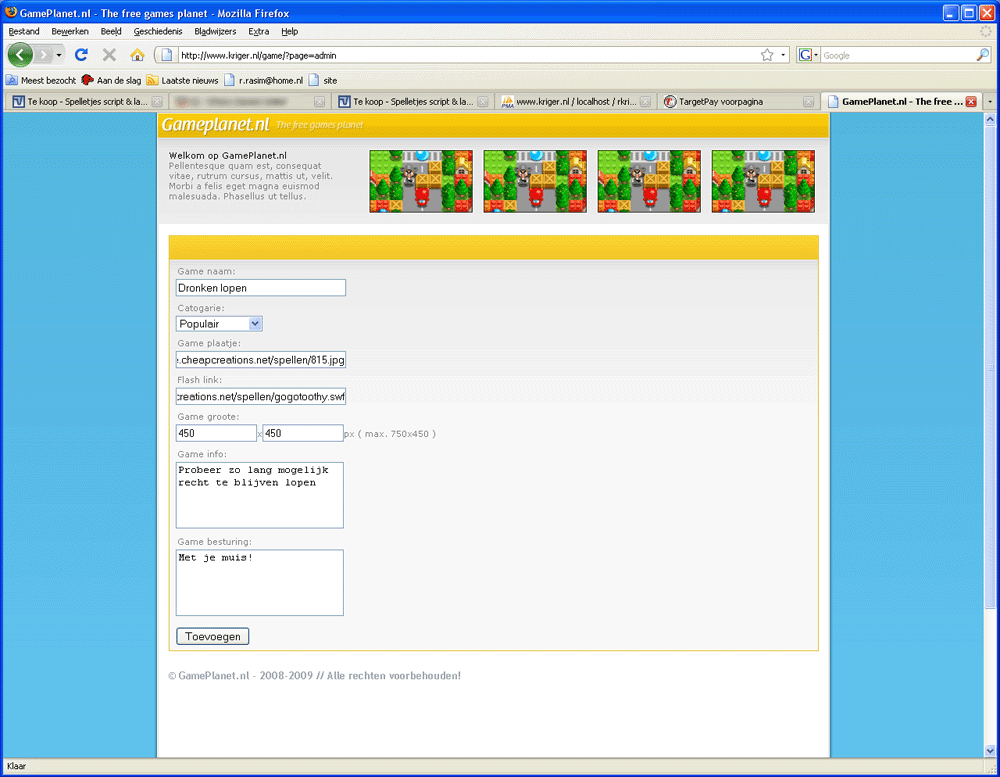Click the Flash link URL field
Viewport: 1000px width, 777px height.
[x=261, y=396]
